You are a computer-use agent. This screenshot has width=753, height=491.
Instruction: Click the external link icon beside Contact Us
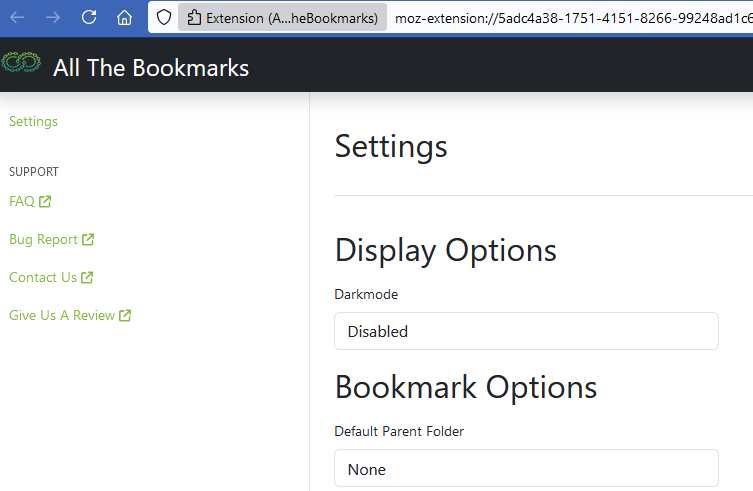(x=87, y=277)
